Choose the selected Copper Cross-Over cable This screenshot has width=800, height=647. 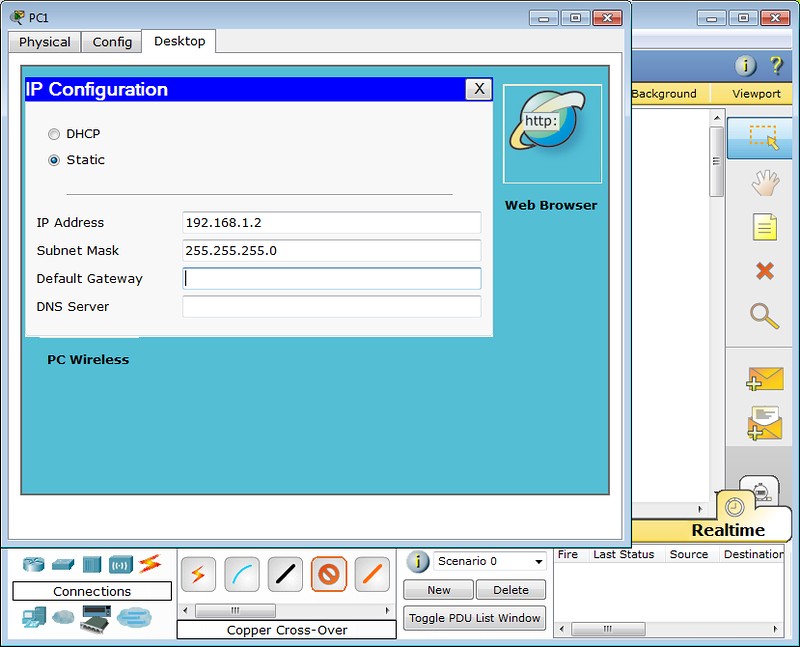[329, 575]
